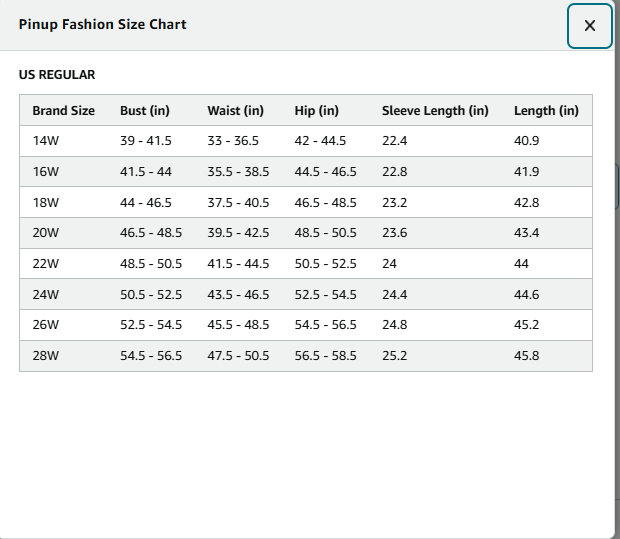Click waist value 33 - 36.5
Image resolution: width=620 pixels, height=539 pixels.
pos(233,141)
